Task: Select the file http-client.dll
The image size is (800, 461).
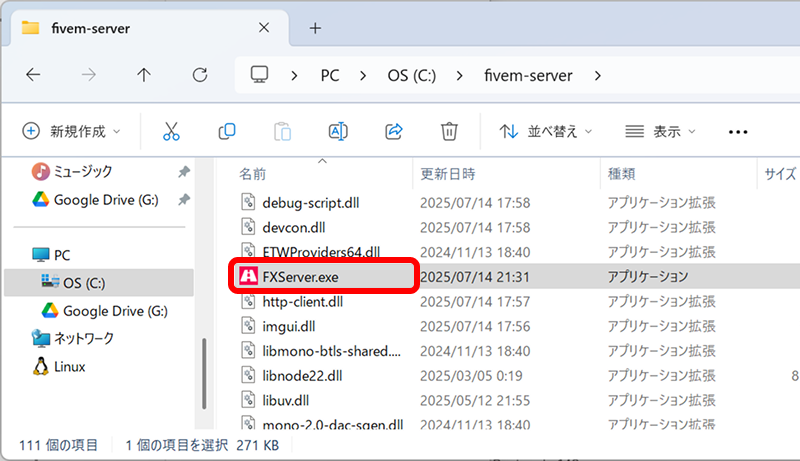Action: (x=303, y=301)
